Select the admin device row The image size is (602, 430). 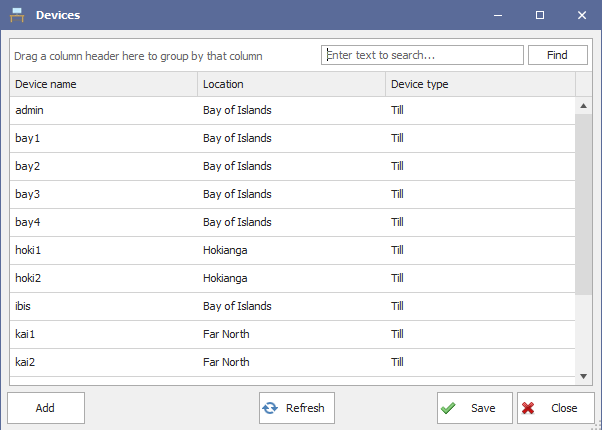293,110
